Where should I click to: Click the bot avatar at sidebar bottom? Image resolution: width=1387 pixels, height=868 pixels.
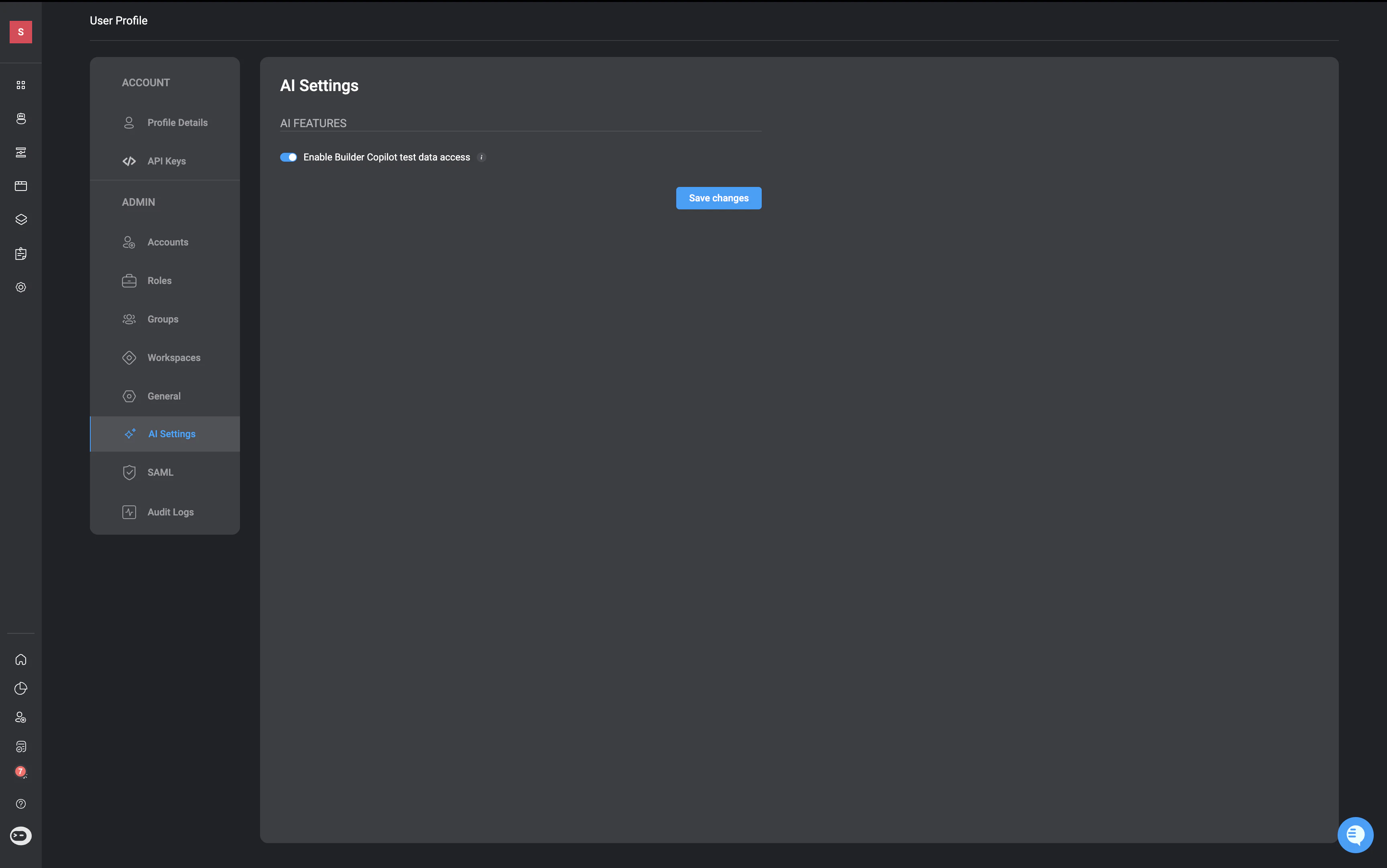21,836
